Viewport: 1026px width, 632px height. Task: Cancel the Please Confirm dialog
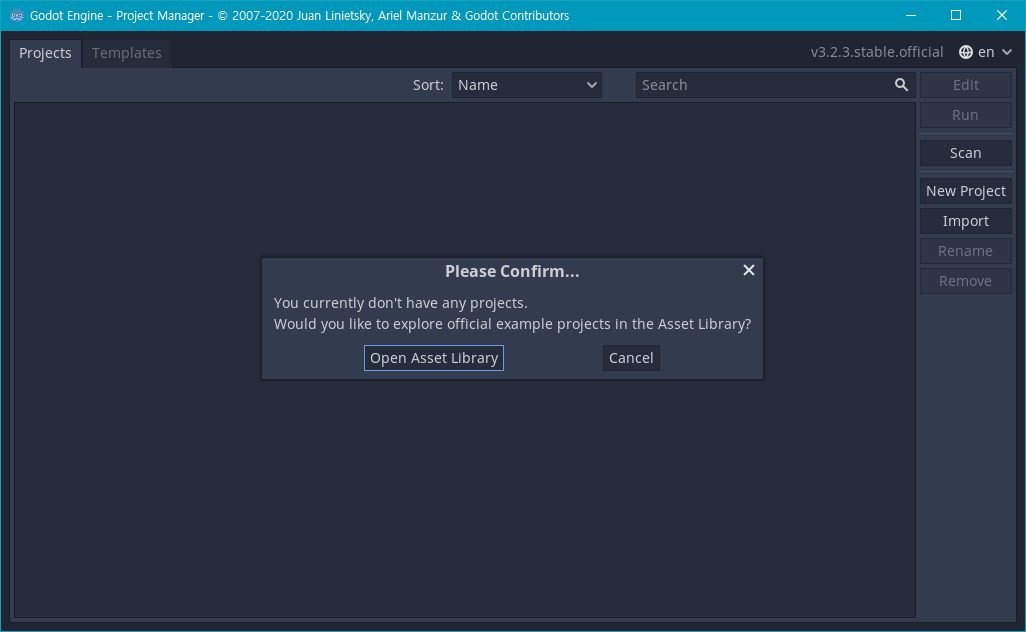tap(631, 358)
